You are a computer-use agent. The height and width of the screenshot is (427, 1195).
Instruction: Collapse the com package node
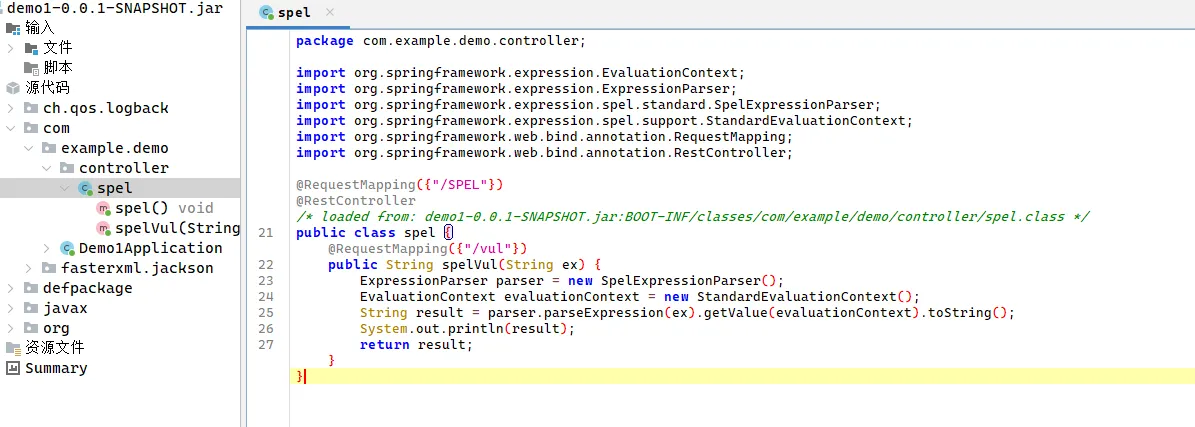[11, 128]
